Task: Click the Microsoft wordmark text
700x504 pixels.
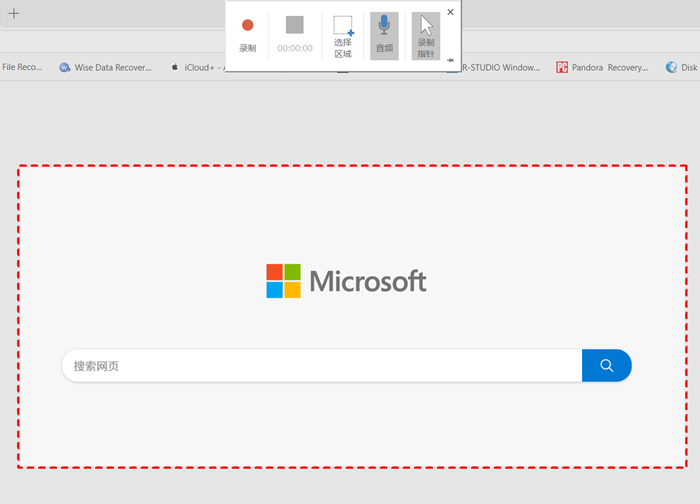Action: pos(368,282)
